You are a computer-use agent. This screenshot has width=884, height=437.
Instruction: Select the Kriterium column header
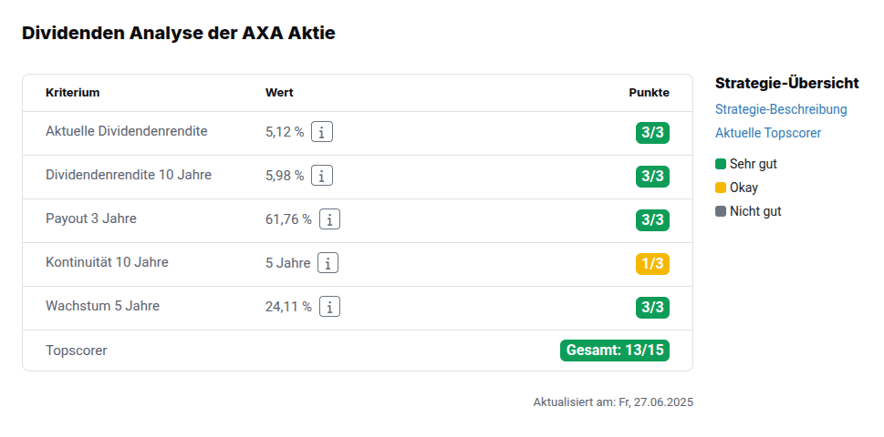(73, 92)
